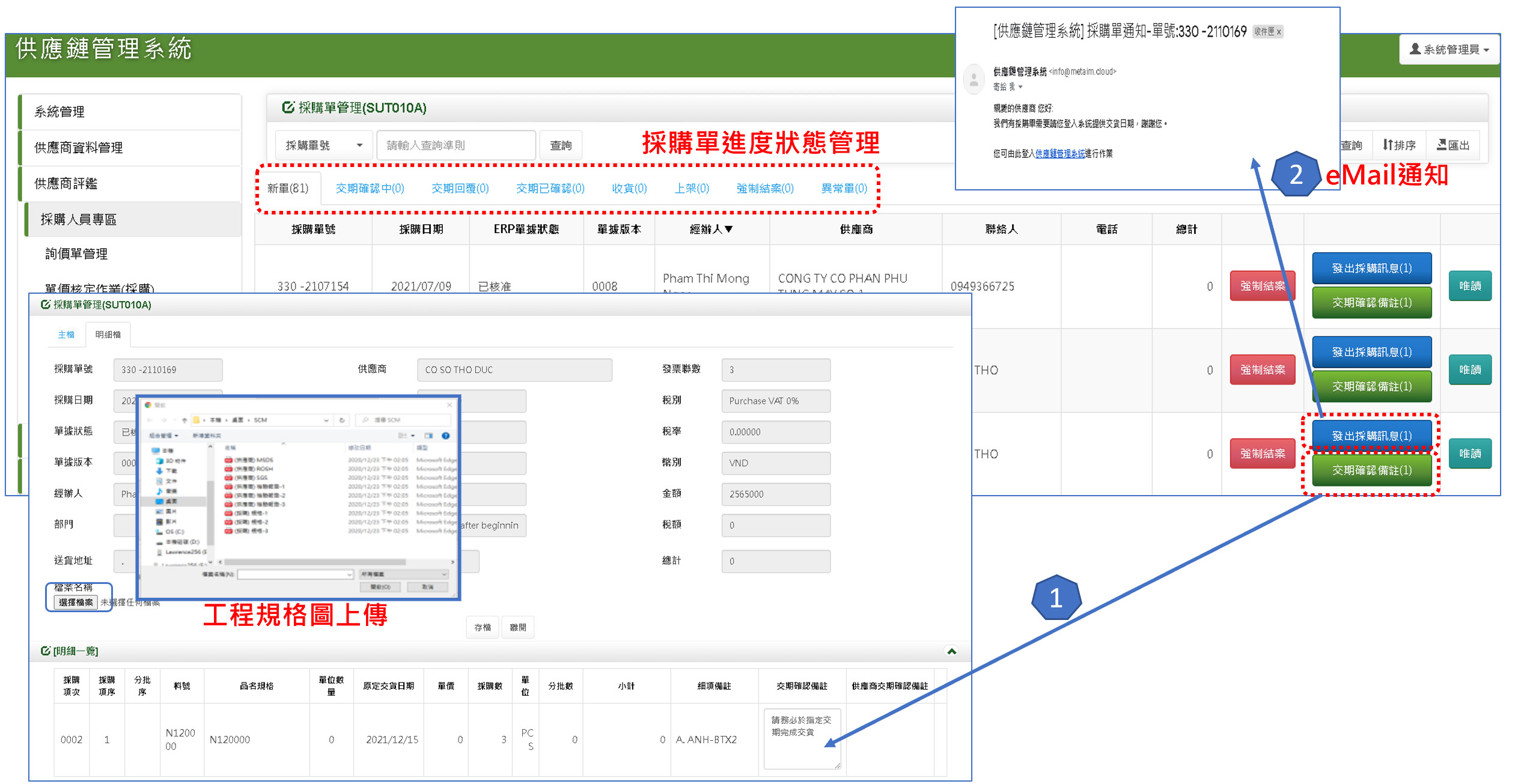The image size is (1521, 784).
Task: Expand the email recipient 寄給我 arrow
Action: [1020, 87]
